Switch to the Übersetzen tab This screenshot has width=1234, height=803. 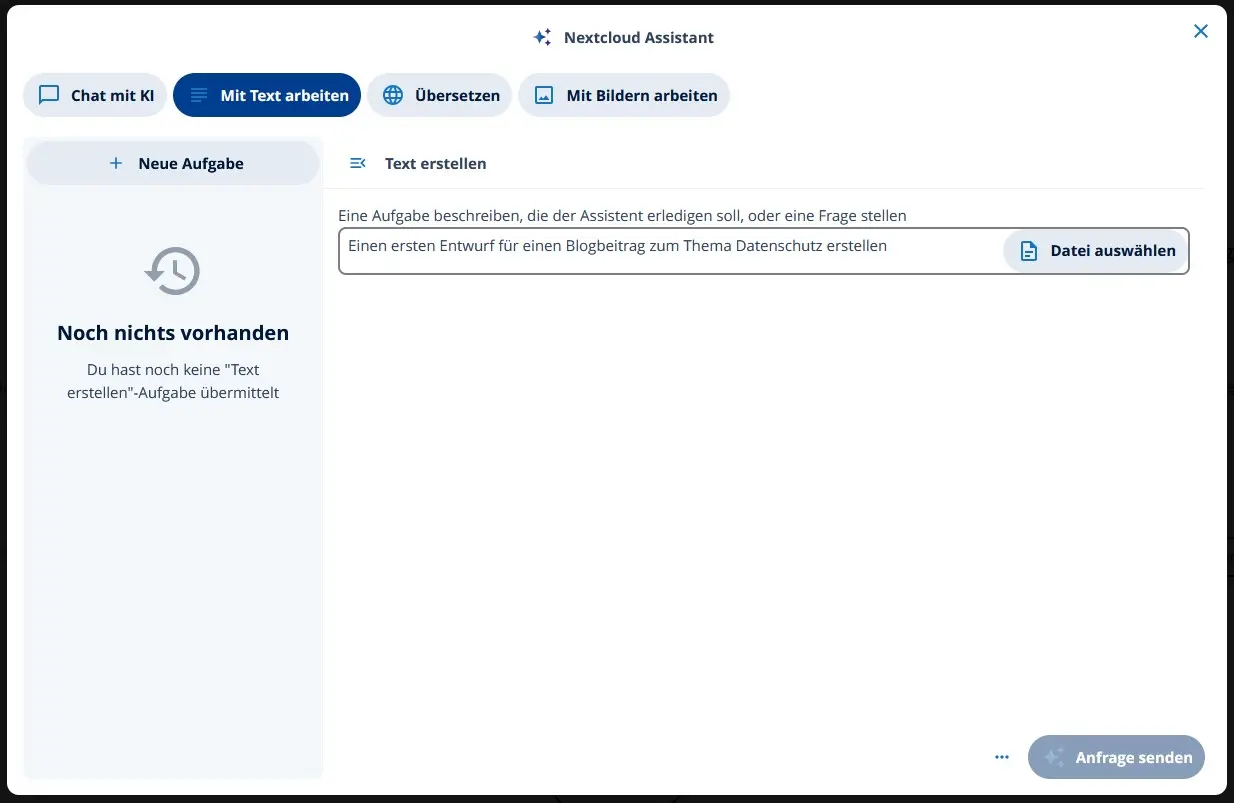tap(439, 95)
